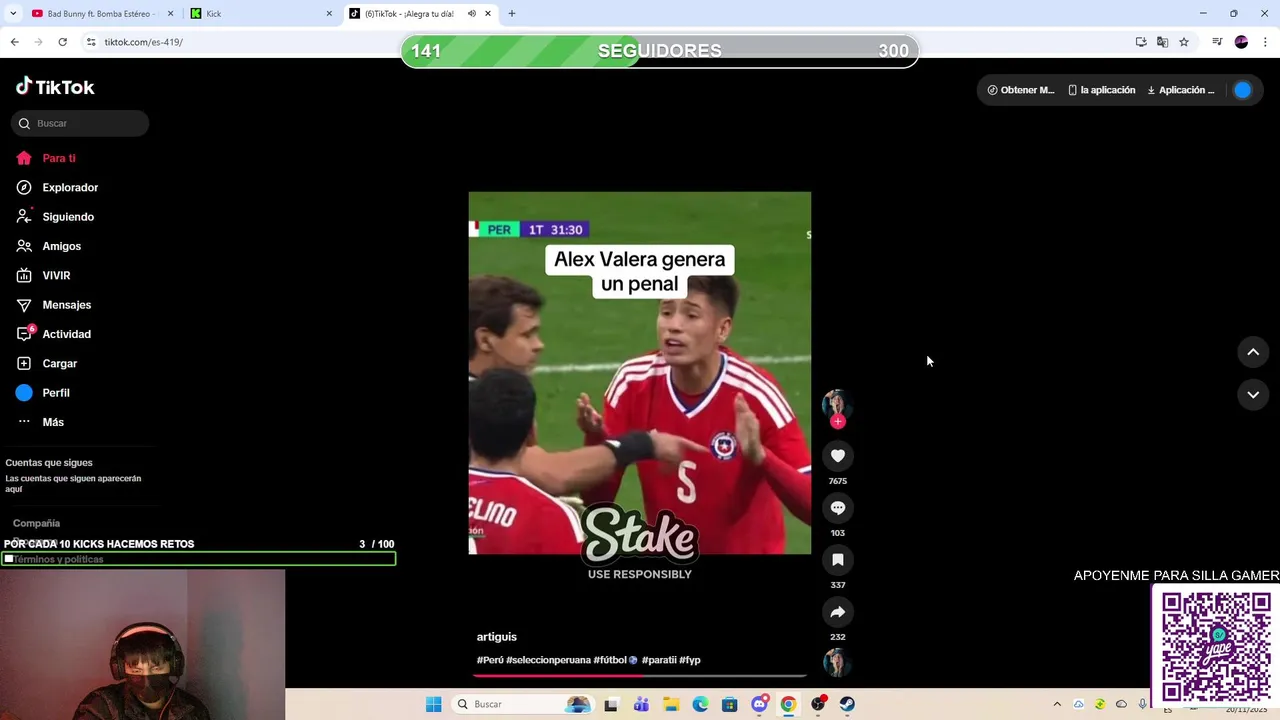Image resolution: width=1280 pixels, height=720 pixels.
Task: Click the Obtener M... button
Action: tap(1021, 90)
